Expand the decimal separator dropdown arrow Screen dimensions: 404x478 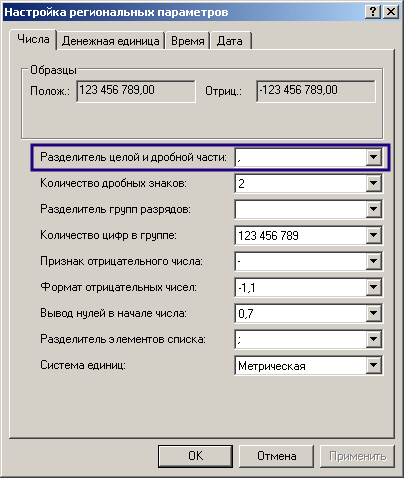click(x=373, y=157)
